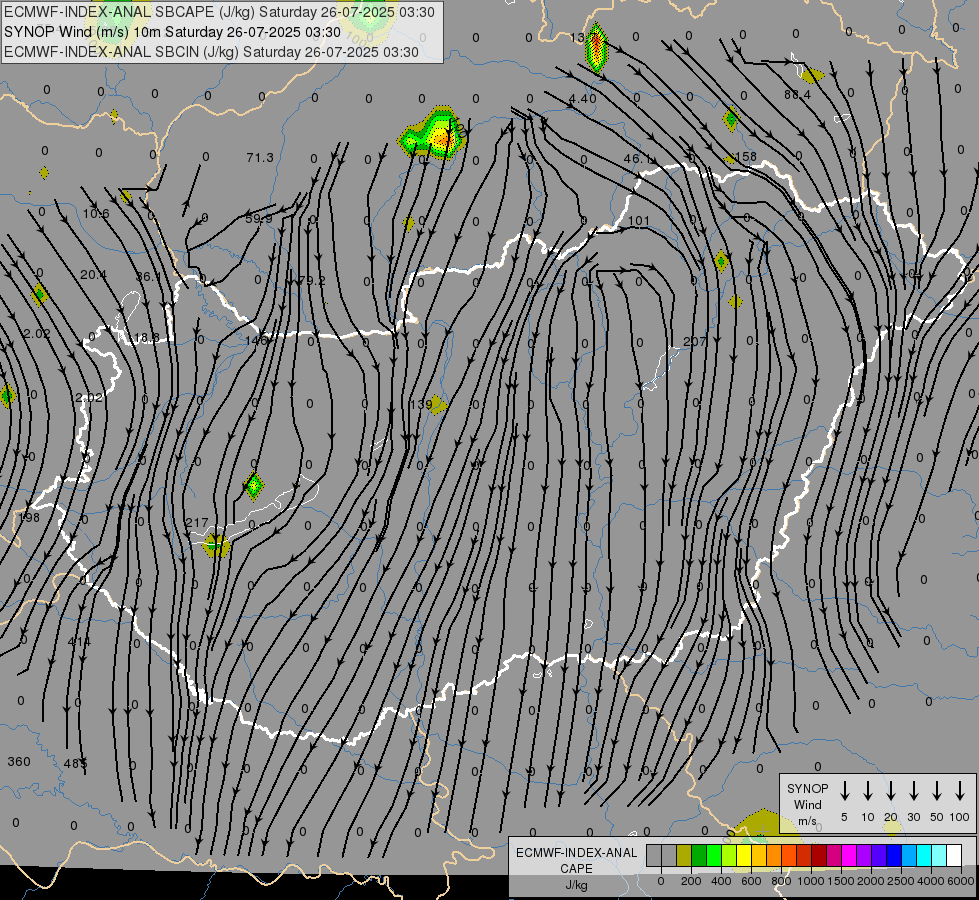Image resolution: width=979 pixels, height=900 pixels.
Task: Select the pure blue swatch in the CAPE legend
Action: [893, 855]
